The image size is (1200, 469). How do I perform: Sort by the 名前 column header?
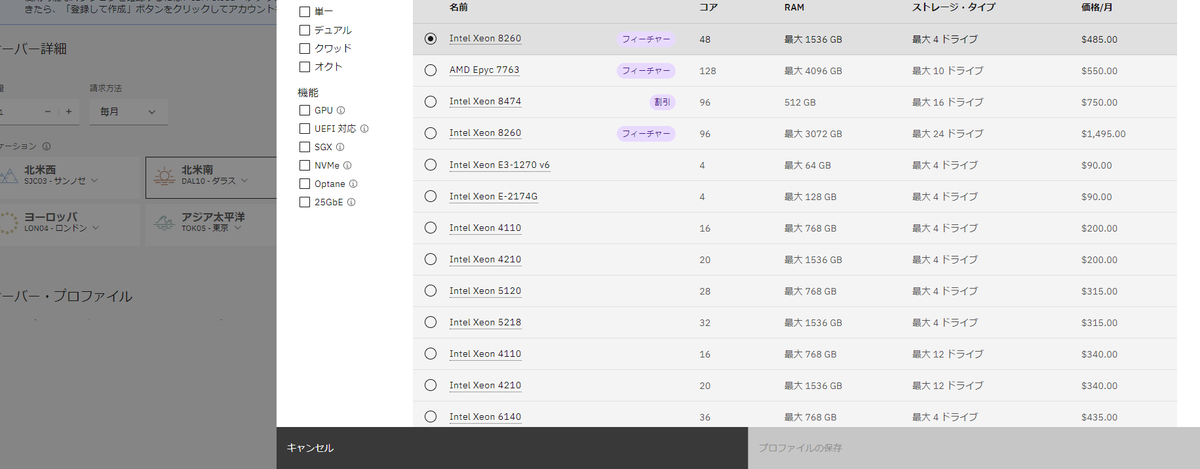point(458,7)
